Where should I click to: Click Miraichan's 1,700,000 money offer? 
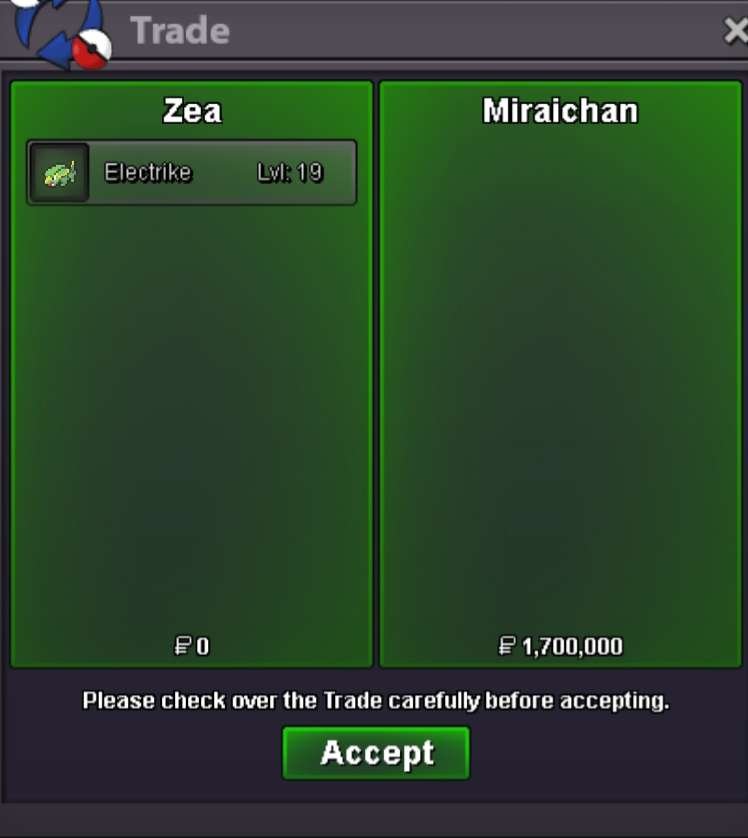tap(572, 646)
